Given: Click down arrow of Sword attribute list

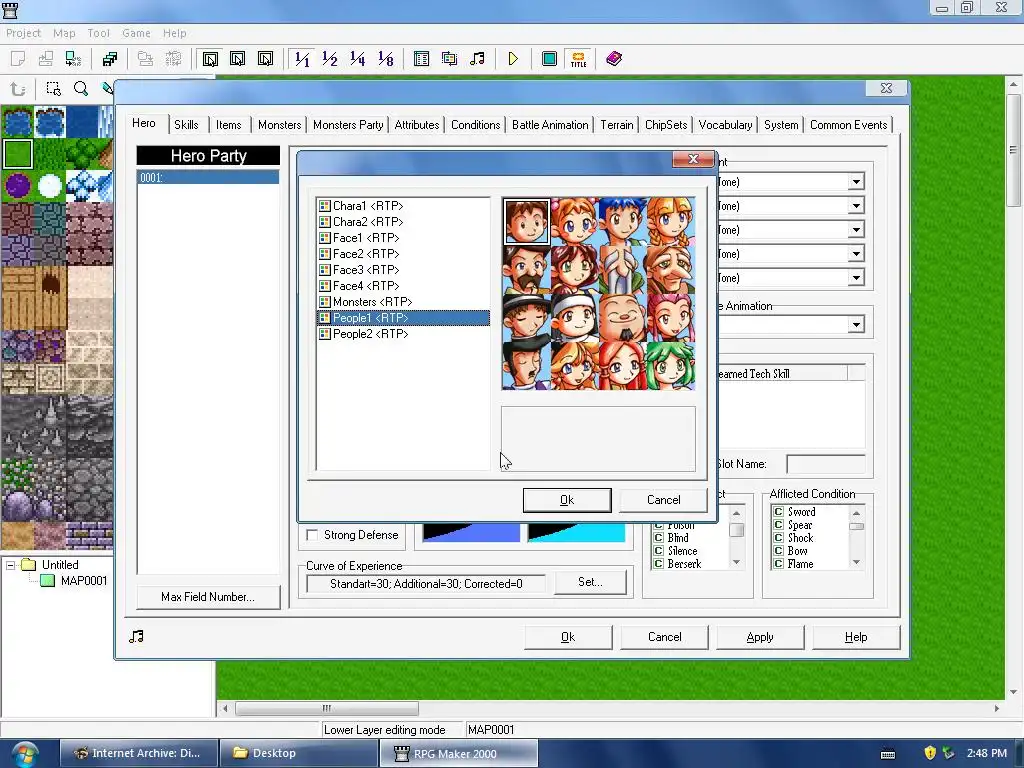Looking at the screenshot, I should tap(856, 562).
